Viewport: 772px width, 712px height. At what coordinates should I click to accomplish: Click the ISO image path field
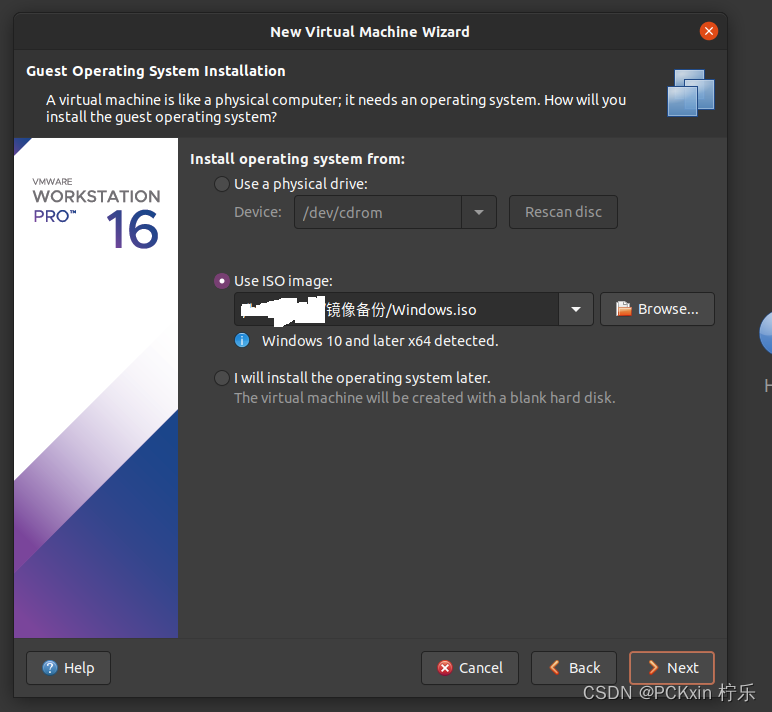(396, 309)
